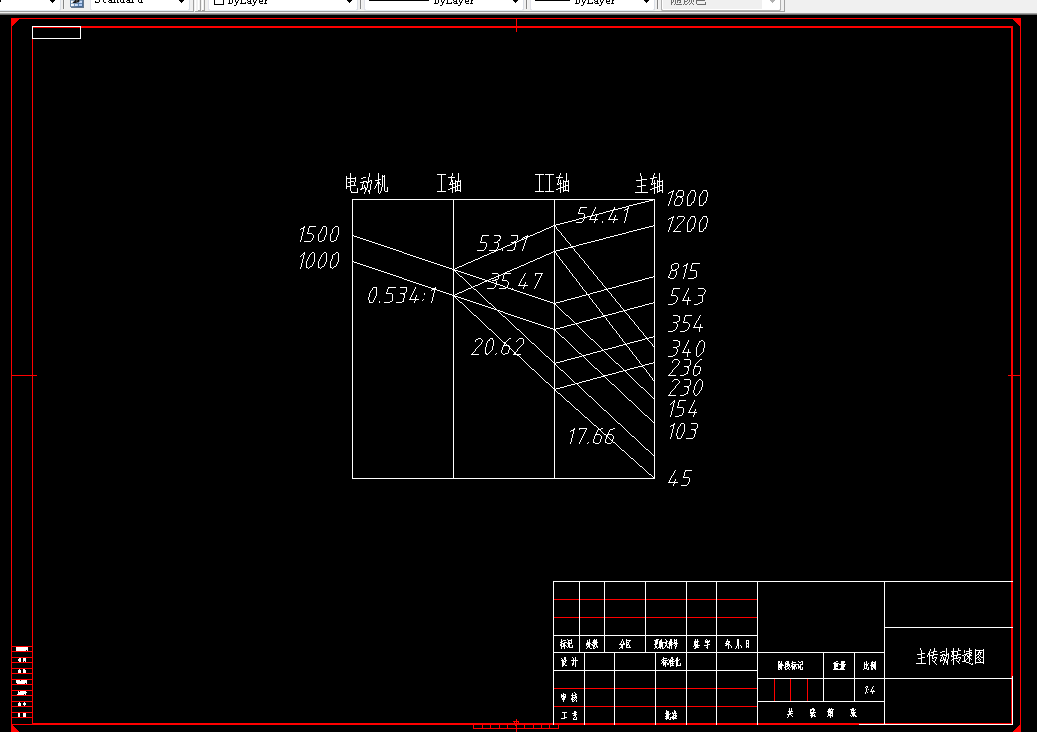Select the II轴 axis label

[552, 183]
